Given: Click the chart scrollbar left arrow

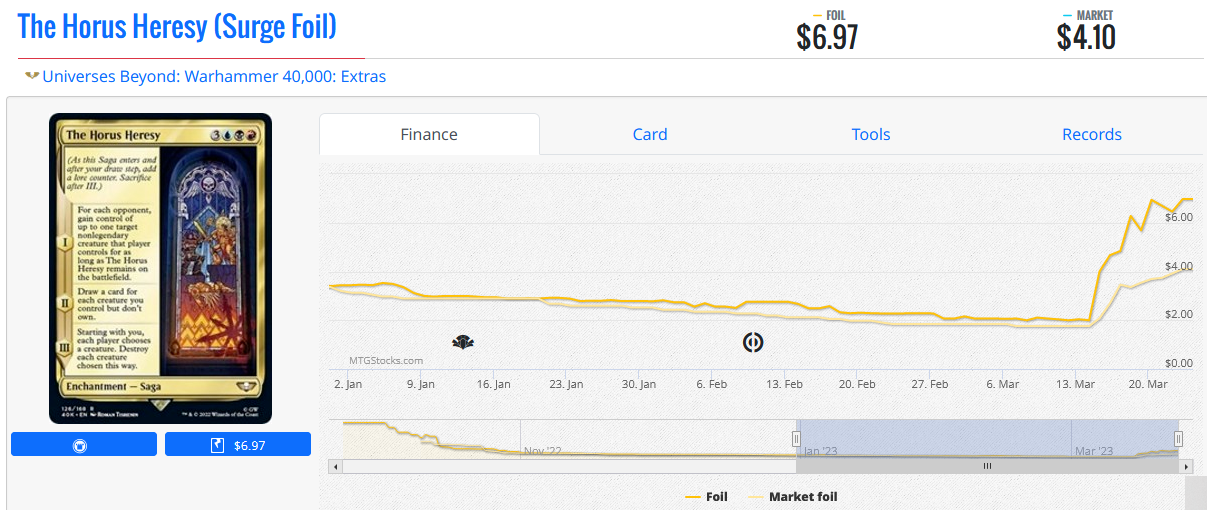Looking at the screenshot, I should click(336, 466).
